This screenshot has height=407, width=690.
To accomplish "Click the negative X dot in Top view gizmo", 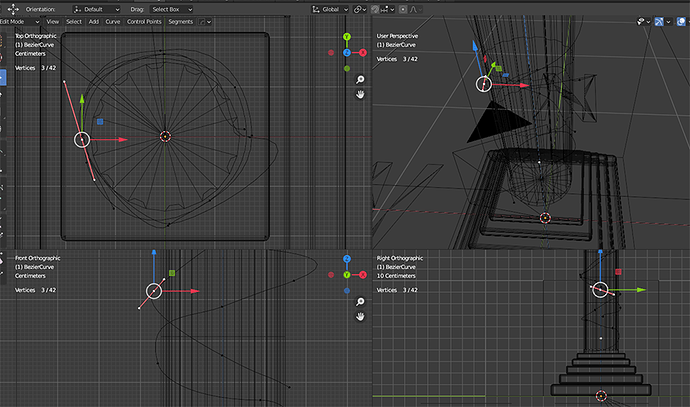I will pos(331,53).
